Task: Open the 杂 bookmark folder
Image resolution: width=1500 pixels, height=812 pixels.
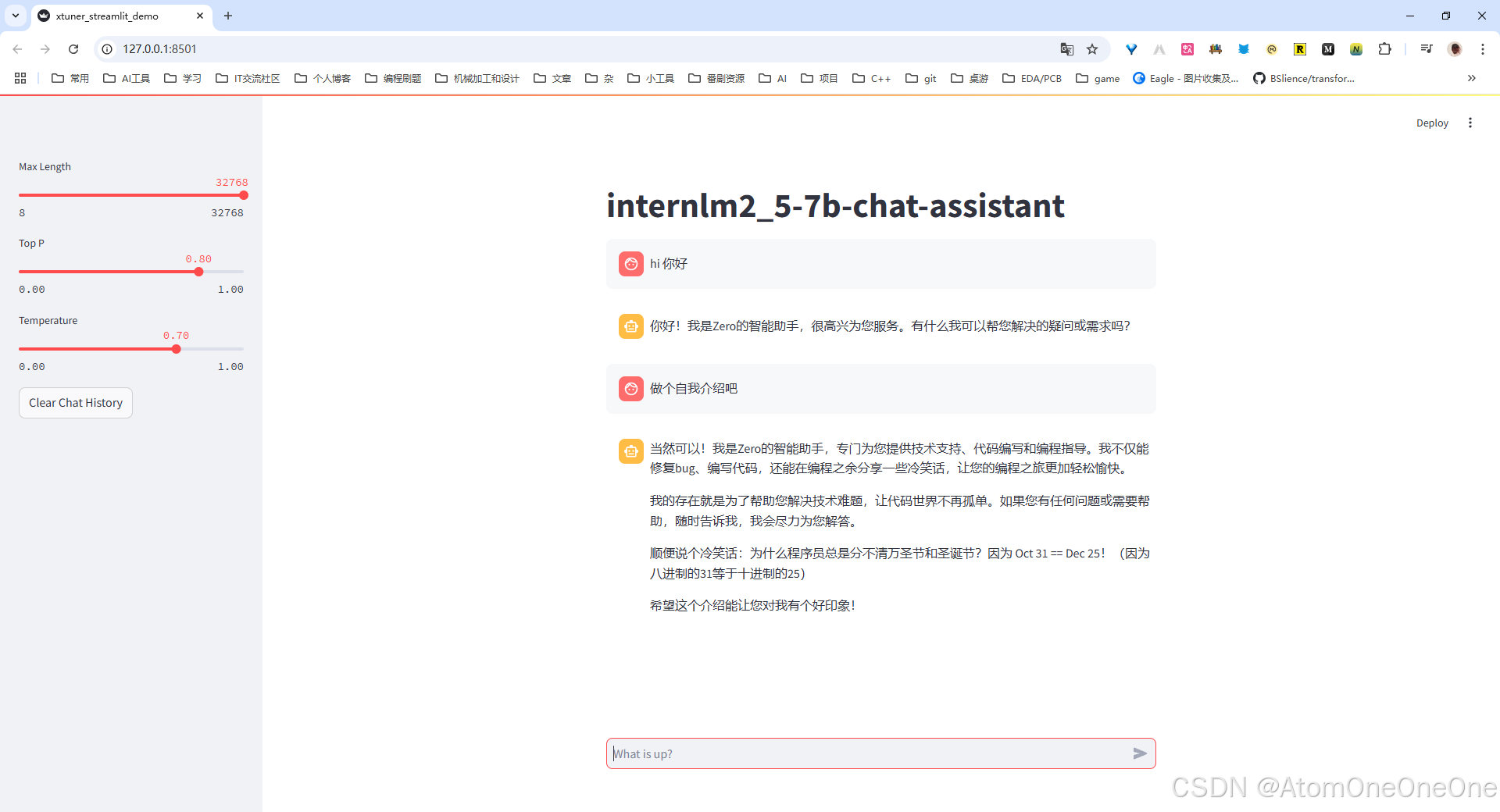Action: [599, 78]
